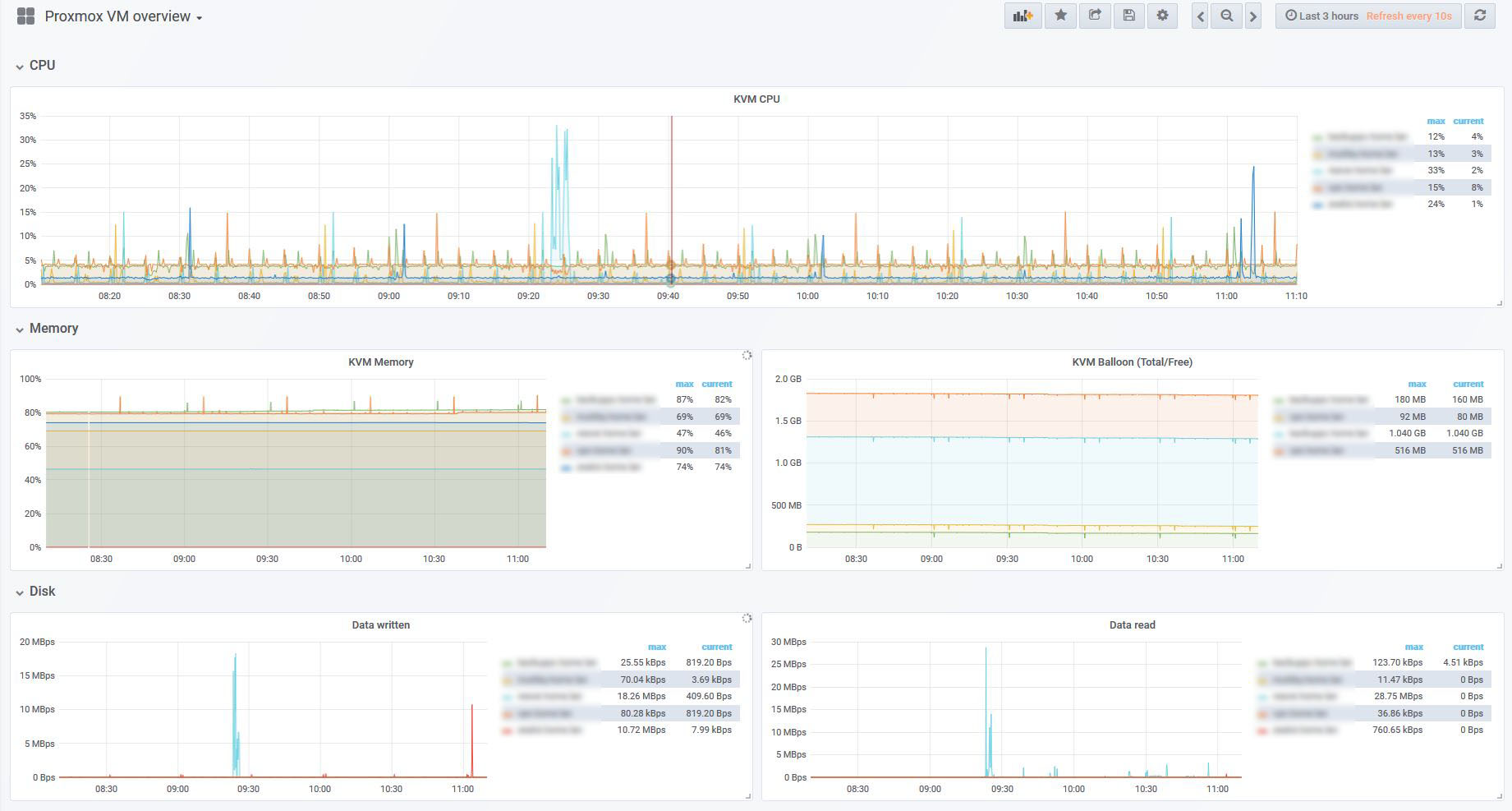Screen dimensions: 1512x811
Task: Zoom out the time range
Action: click(x=1226, y=16)
